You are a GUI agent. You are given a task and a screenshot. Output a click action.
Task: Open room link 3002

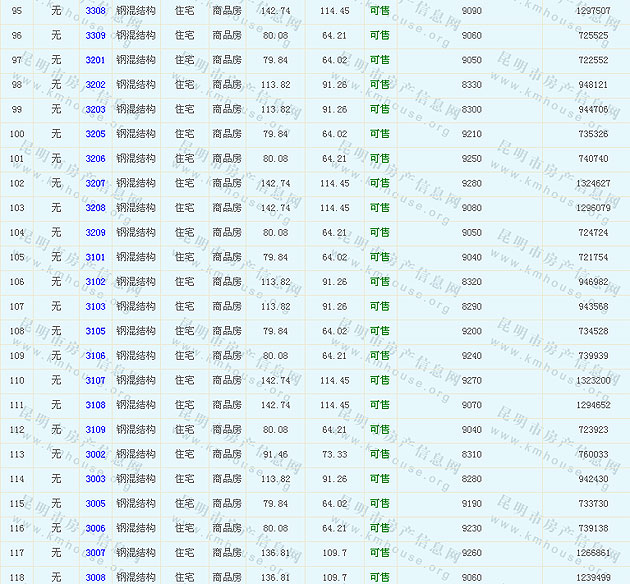pyautogui.click(x=95, y=455)
